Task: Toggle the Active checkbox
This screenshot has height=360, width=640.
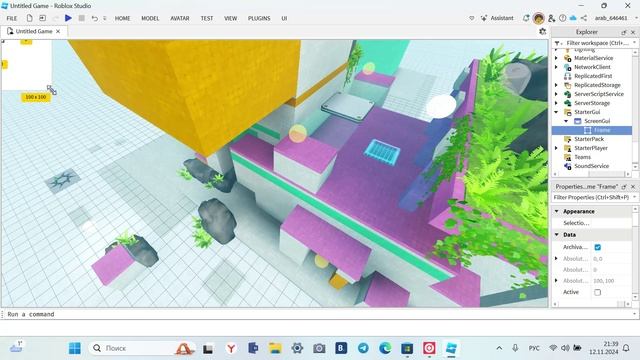Action: 598,292
